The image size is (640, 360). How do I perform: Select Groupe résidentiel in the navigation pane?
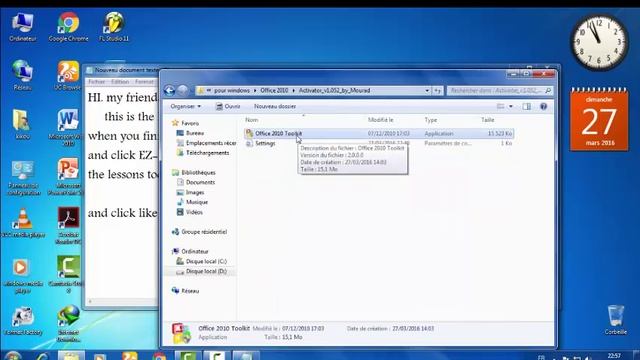199,232
